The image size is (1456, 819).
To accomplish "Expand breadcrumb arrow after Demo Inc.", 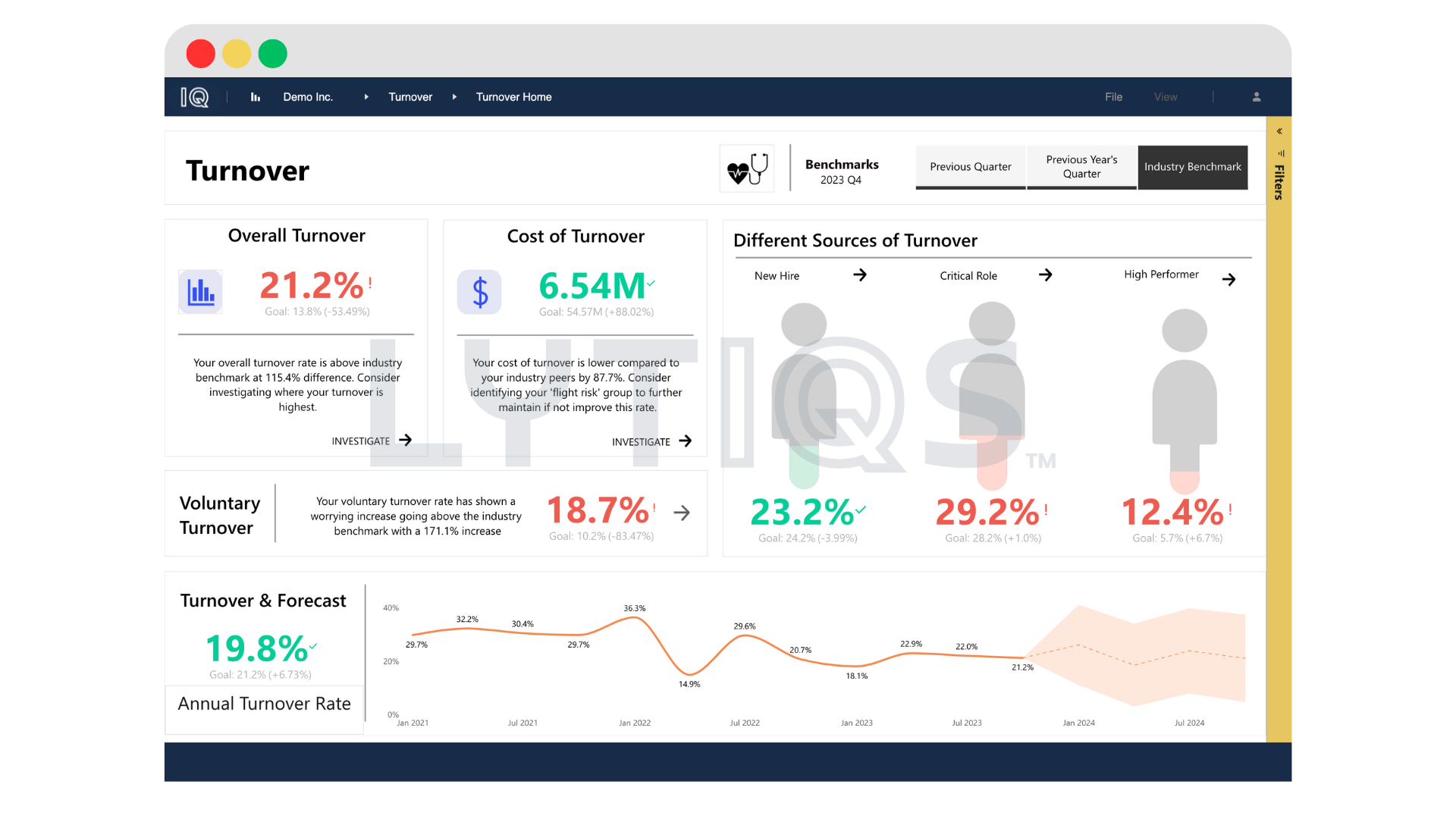I will tap(366, 97).
